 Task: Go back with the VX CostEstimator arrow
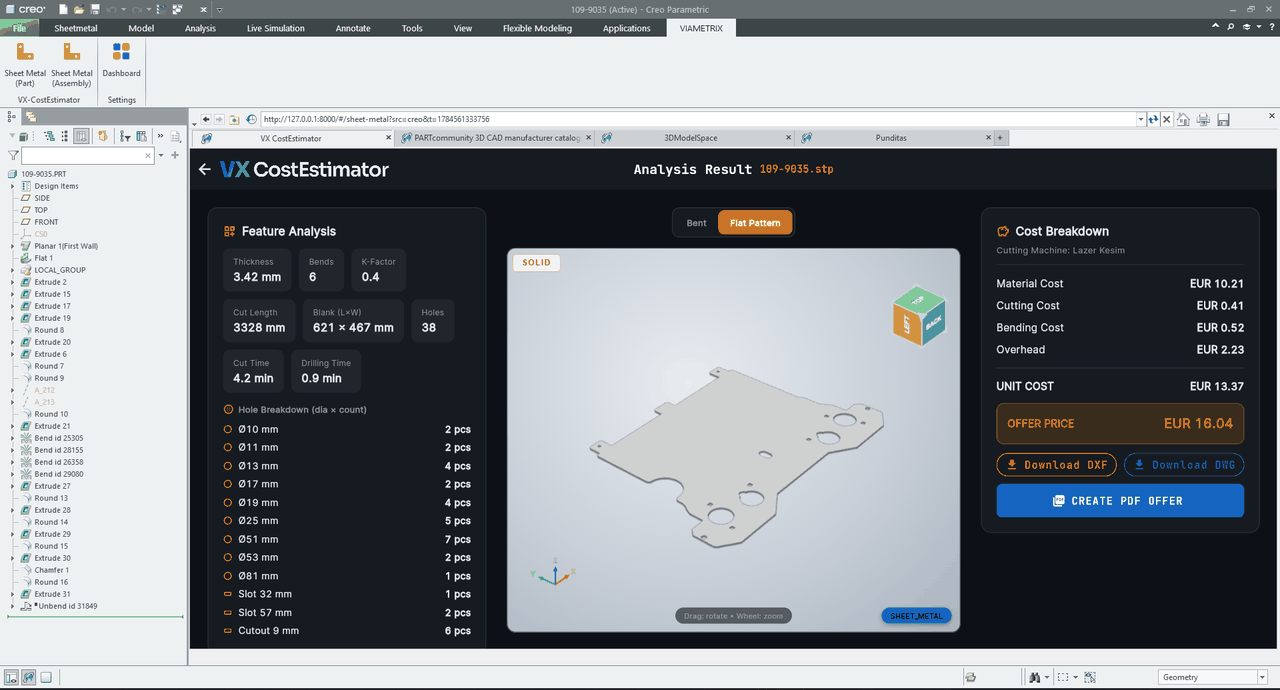click(x=205, y=169)
